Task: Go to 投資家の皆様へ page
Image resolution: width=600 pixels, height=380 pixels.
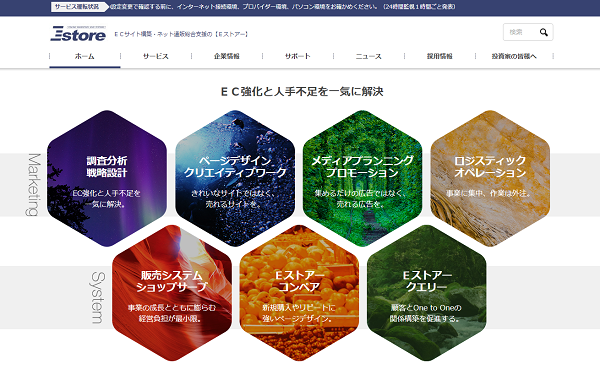Action: pyautogui.click(x=514, y=56)
